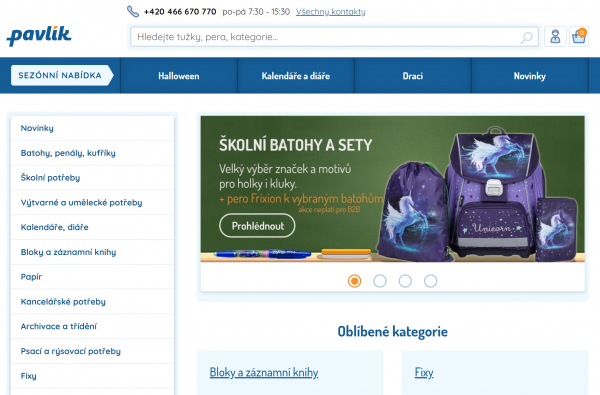
Task: Focus the product search field
Action: [x=334, y=37]
